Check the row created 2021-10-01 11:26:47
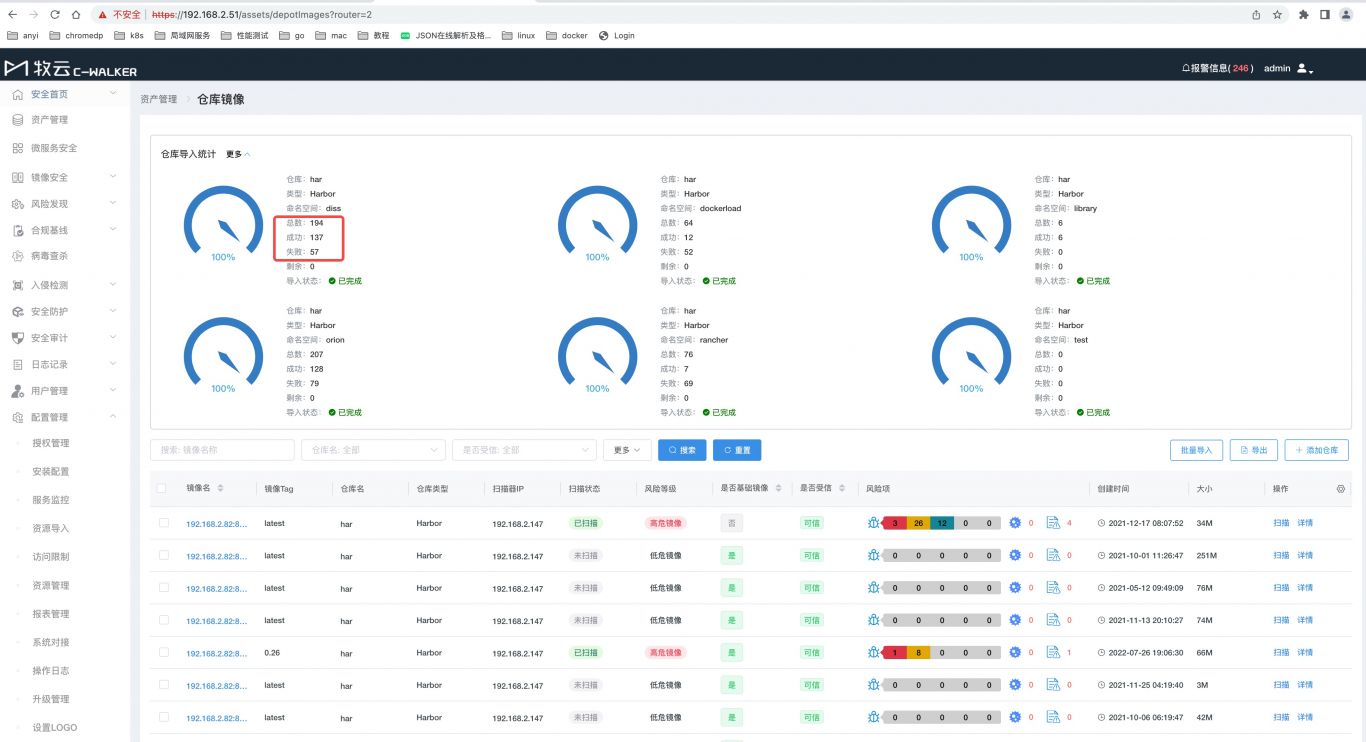The height and width of the screenshot is (742, 1366). tap(163, 555)
